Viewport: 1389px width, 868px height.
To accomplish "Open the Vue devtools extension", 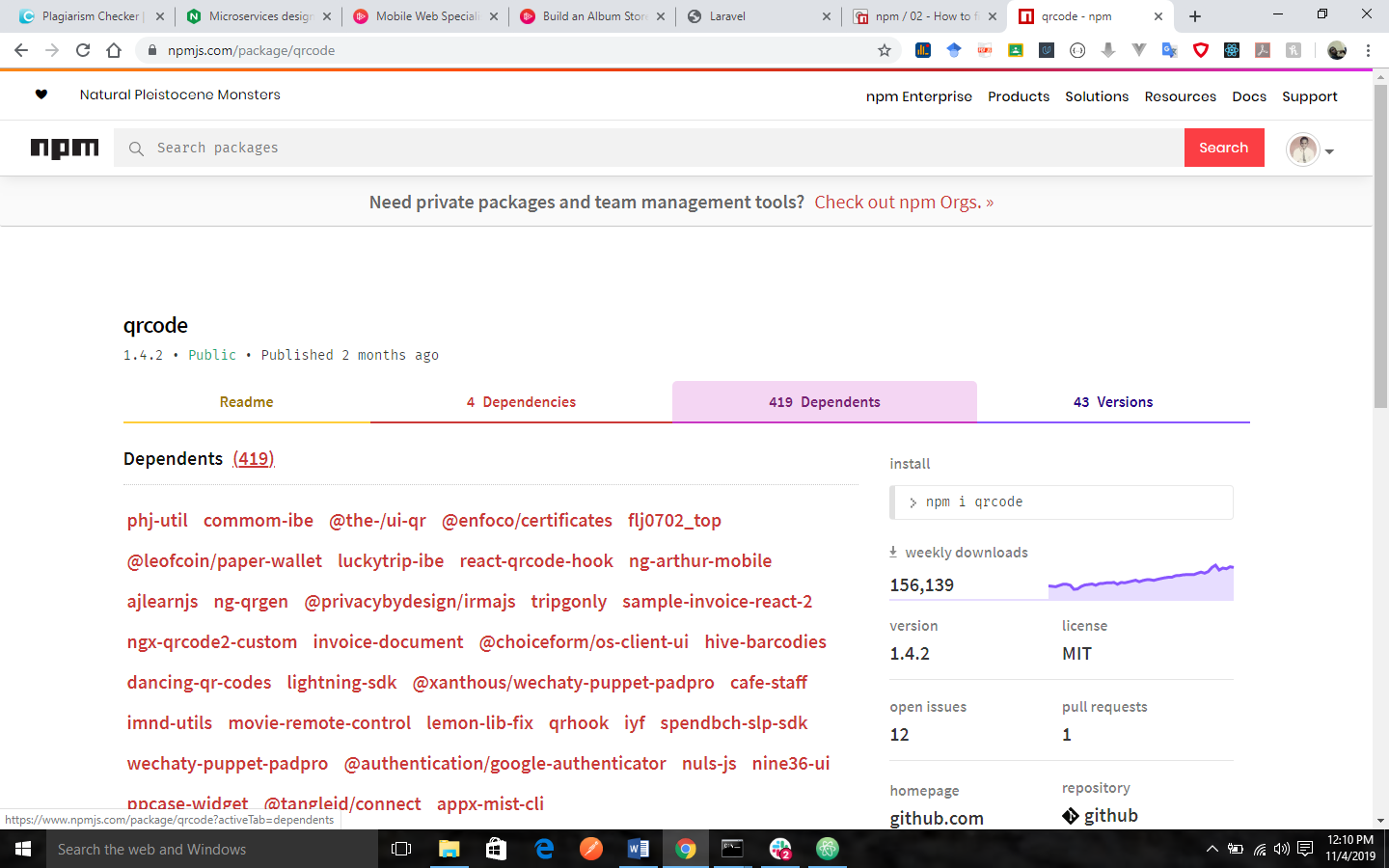I will click(1139, 50).
